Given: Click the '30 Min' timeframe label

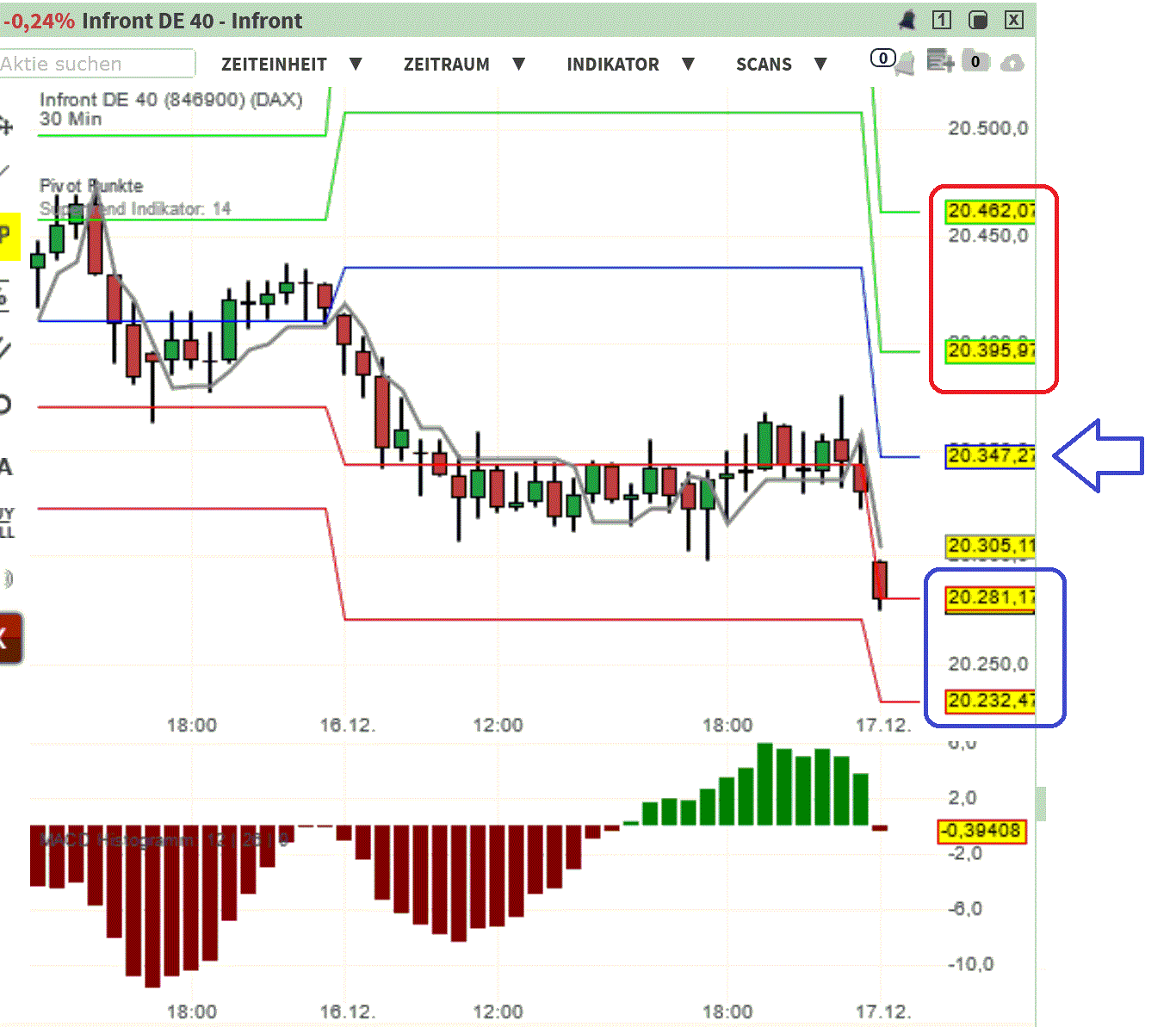Looking at the screenshot, I should click(71, 119).
